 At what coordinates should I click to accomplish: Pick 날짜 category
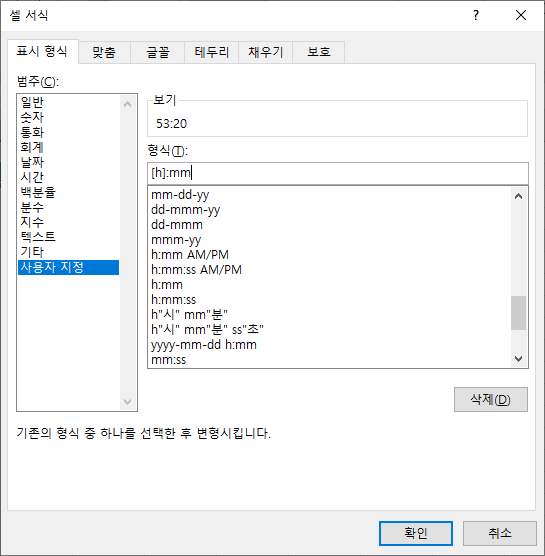coord(68,162)
